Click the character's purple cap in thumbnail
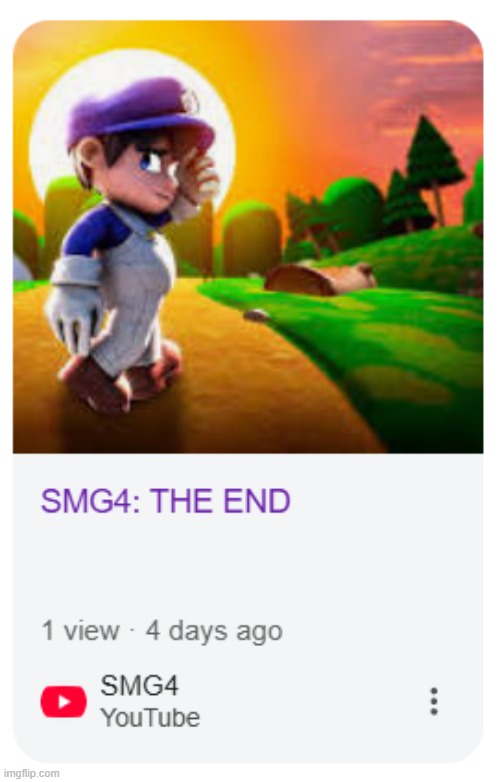Image resolution: width=500 pixels, height=782 pixels. [141, 112]
